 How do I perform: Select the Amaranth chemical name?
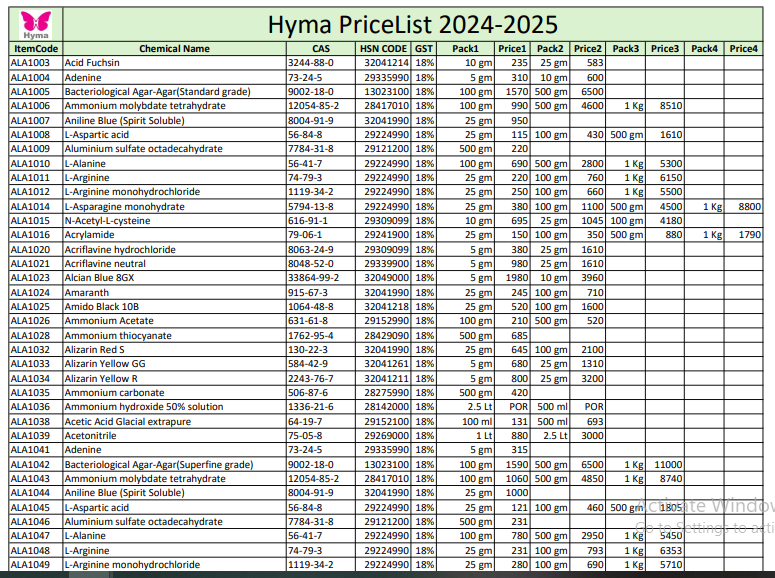pos(86,292)
